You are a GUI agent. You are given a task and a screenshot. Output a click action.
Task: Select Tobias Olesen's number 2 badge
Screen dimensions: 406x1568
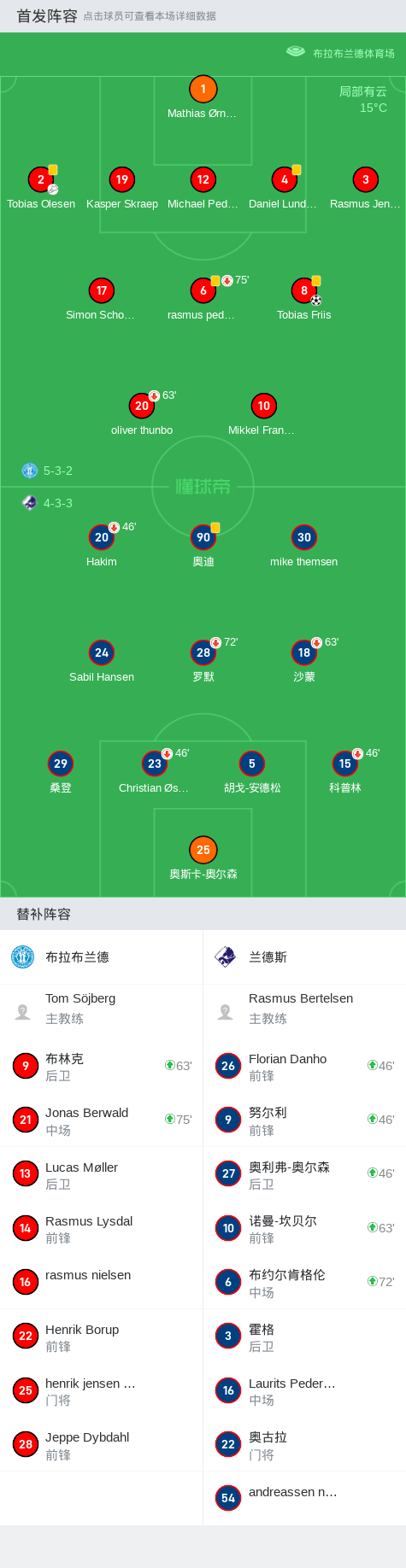(x=41, y=179)
